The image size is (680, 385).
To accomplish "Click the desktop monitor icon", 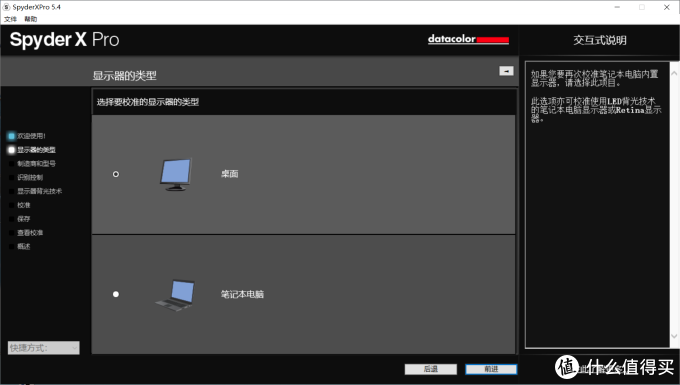I will (x=176, y=174).
